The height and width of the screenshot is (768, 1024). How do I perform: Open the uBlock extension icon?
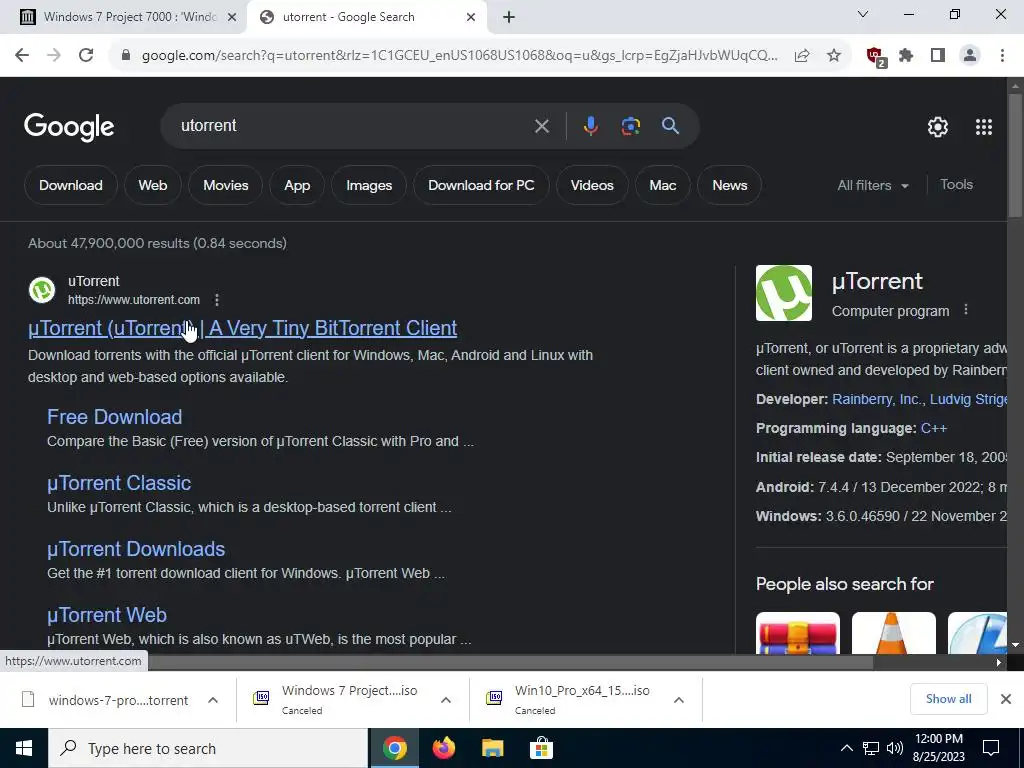pyautogui.click(x=876, y=57)
